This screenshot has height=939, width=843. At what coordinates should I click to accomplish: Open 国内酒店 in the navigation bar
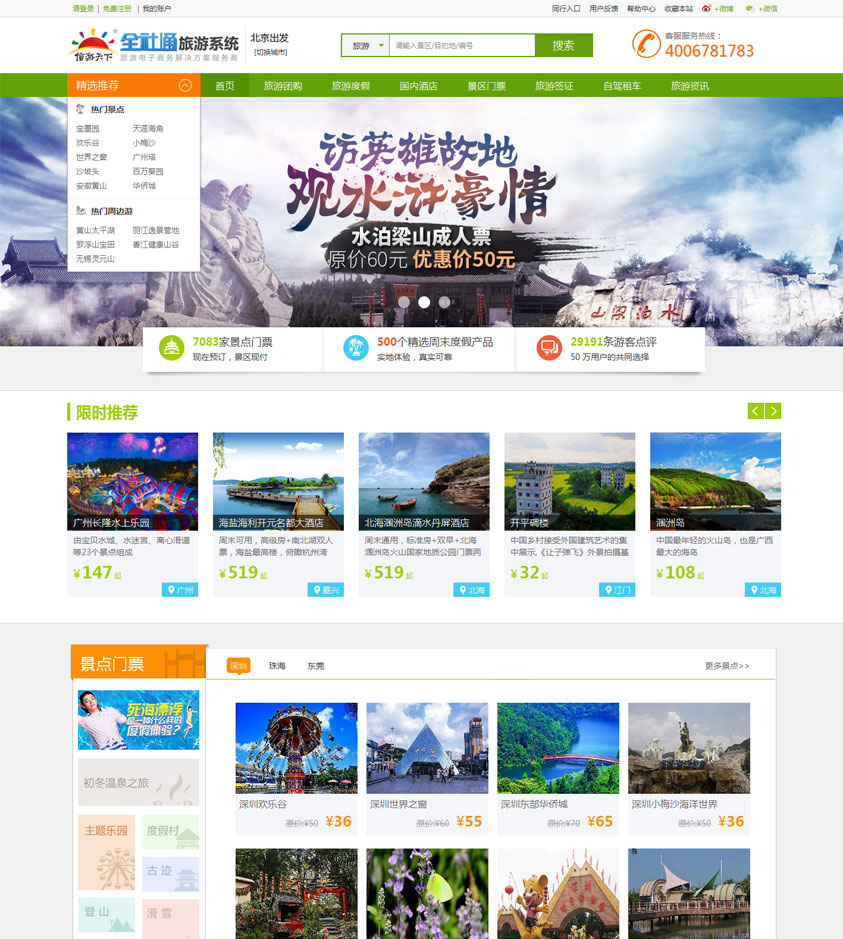tap(418, 86)
